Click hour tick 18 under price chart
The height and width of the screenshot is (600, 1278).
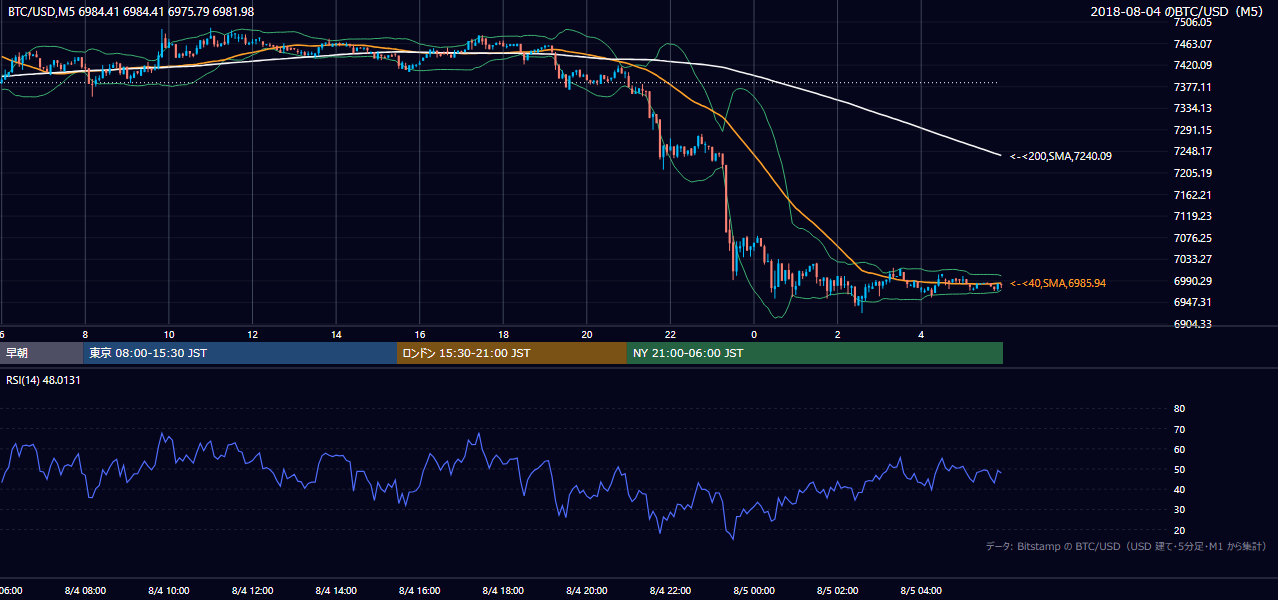503,335
